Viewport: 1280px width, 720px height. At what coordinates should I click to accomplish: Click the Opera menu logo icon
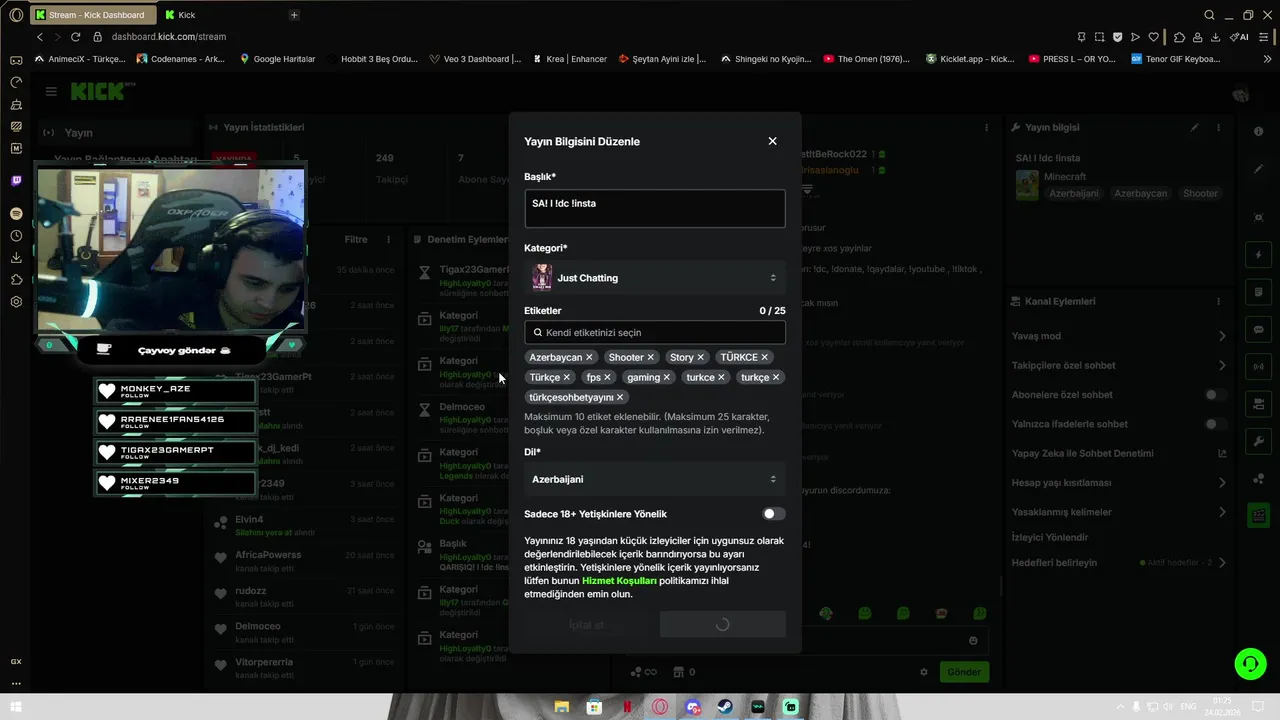16,15
